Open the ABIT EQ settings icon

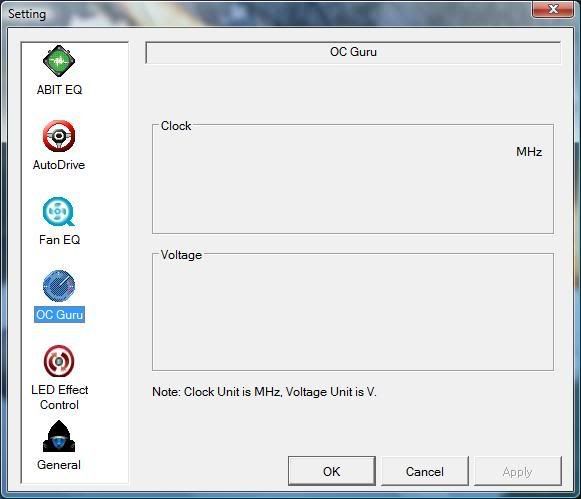59,61
